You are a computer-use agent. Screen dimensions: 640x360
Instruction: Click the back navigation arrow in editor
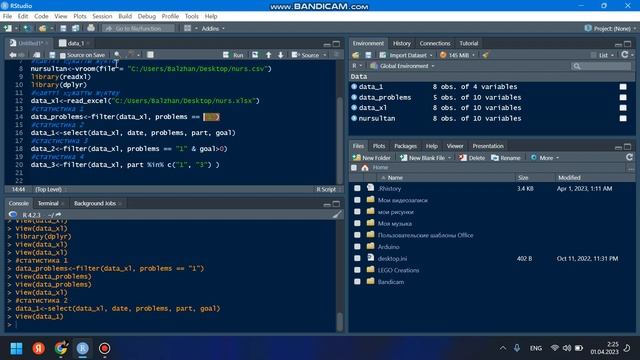point(13,55)
